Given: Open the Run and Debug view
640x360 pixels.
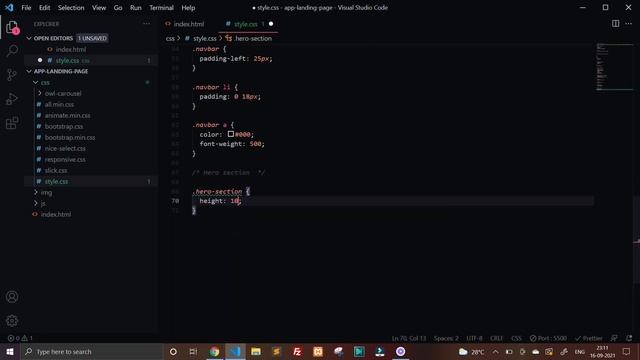Looking at the screenshot, I should 12,99.
